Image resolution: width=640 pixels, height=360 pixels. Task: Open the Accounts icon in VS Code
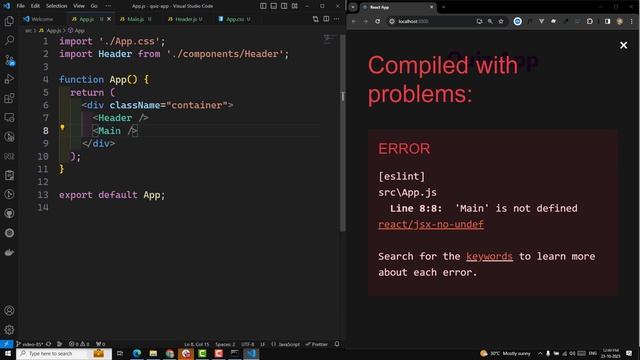[9, 311]
